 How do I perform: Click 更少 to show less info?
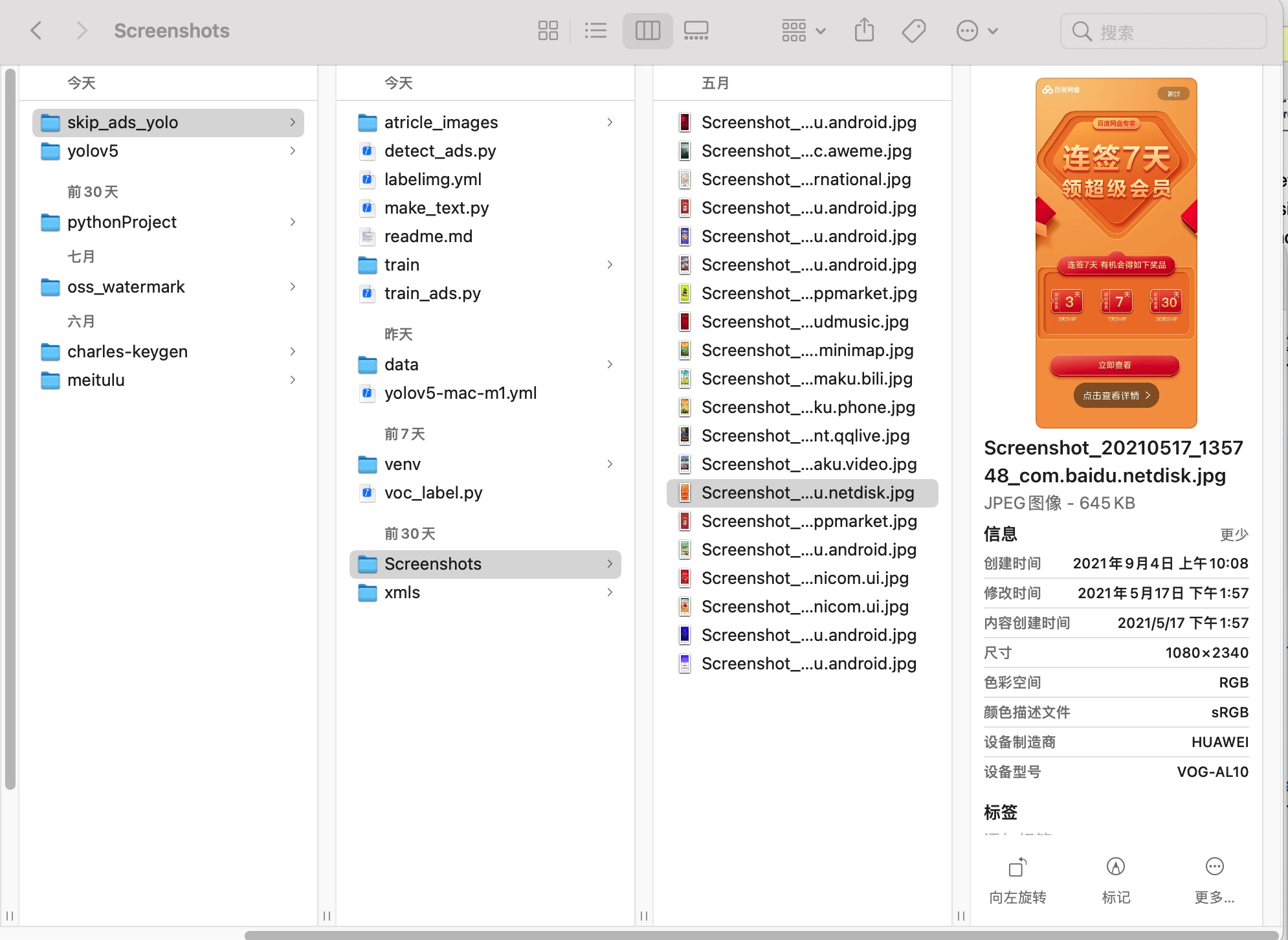(x=1234, y=534)
